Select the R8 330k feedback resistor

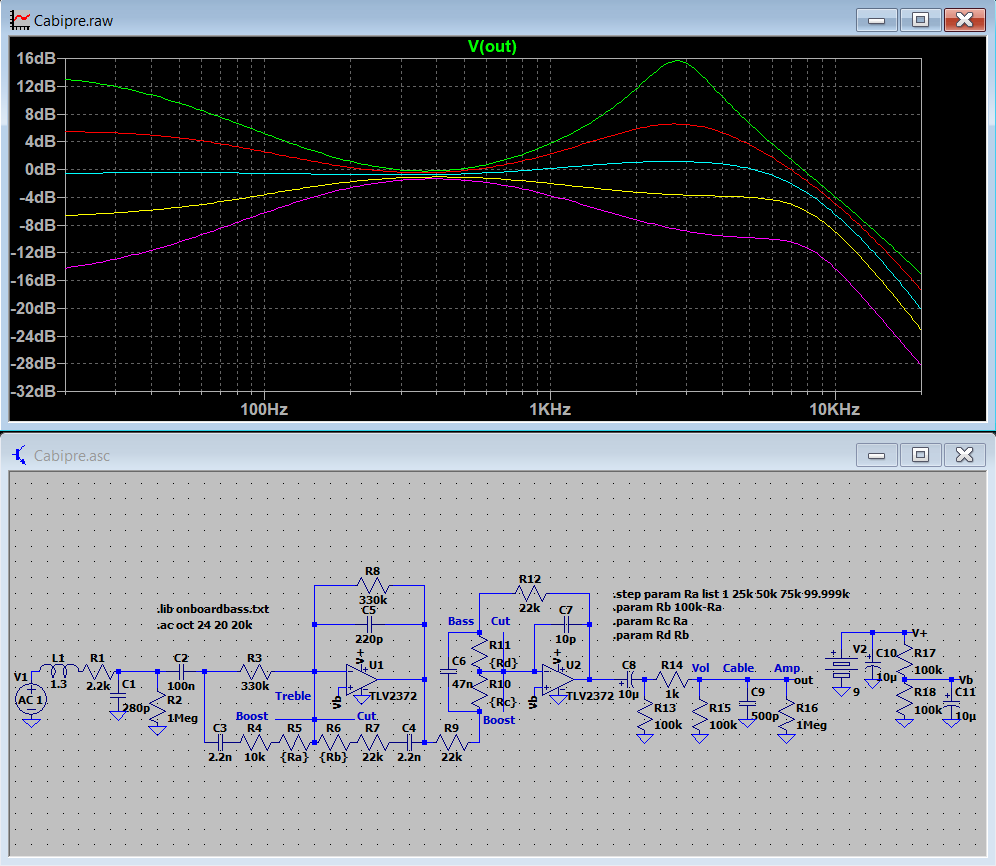372,585
